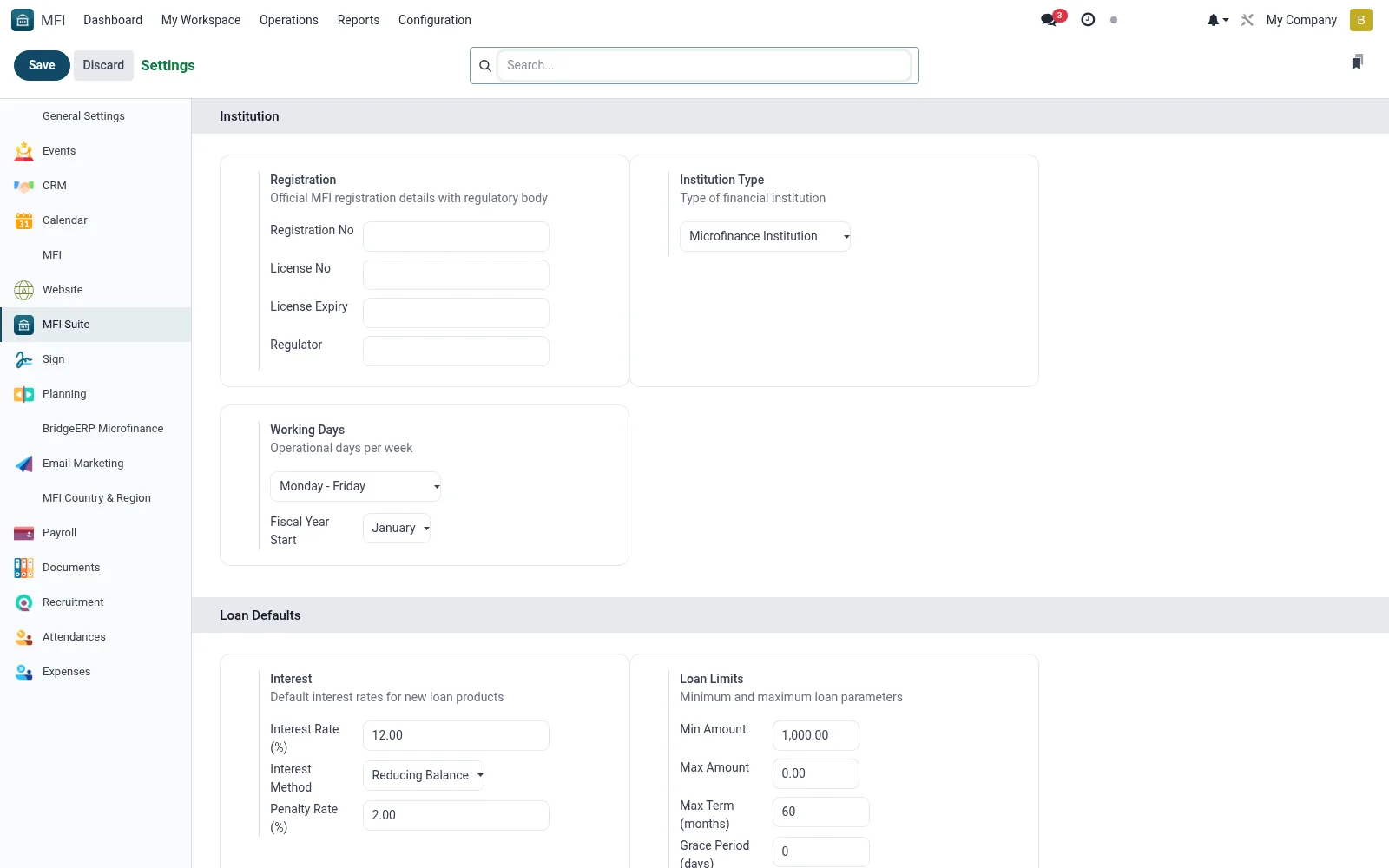Screen dimensions: 1389x868
Task: Select MFI Country & Region in the sidebar
Action: 95,498
